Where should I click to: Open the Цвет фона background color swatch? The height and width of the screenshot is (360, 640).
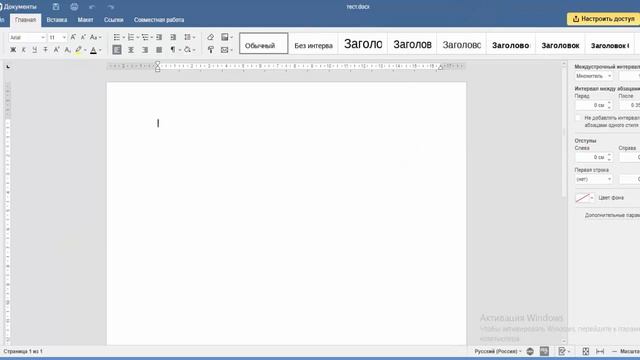(x=585, y=198)
